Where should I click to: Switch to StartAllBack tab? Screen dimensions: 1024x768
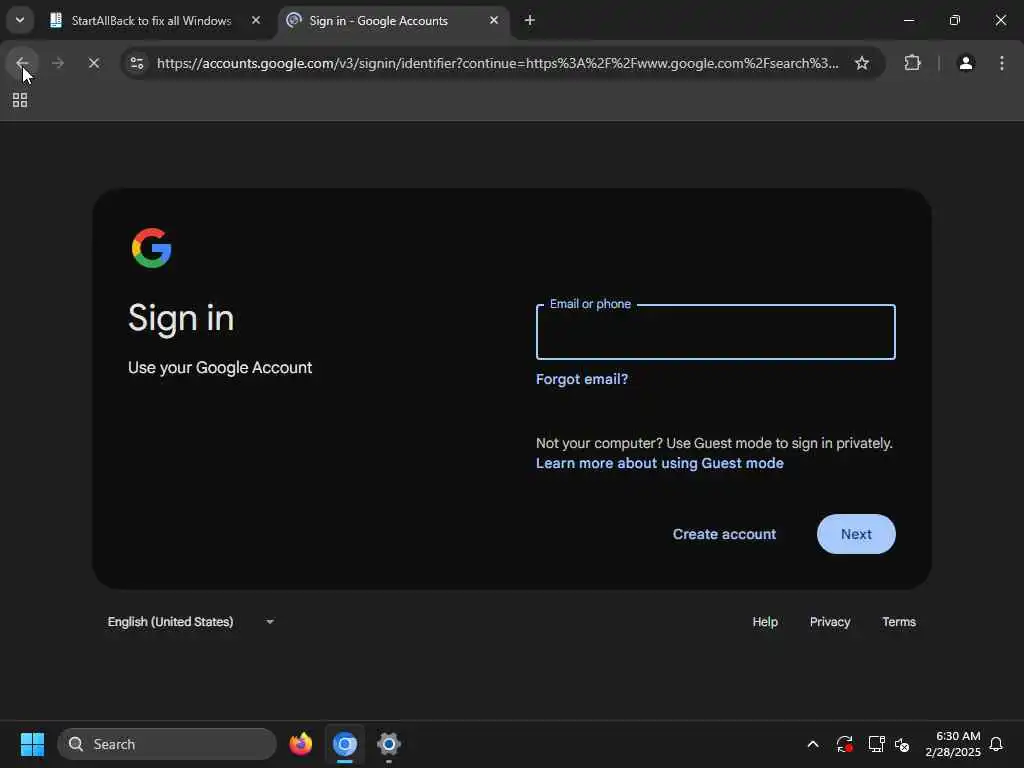tap(151, 21)
